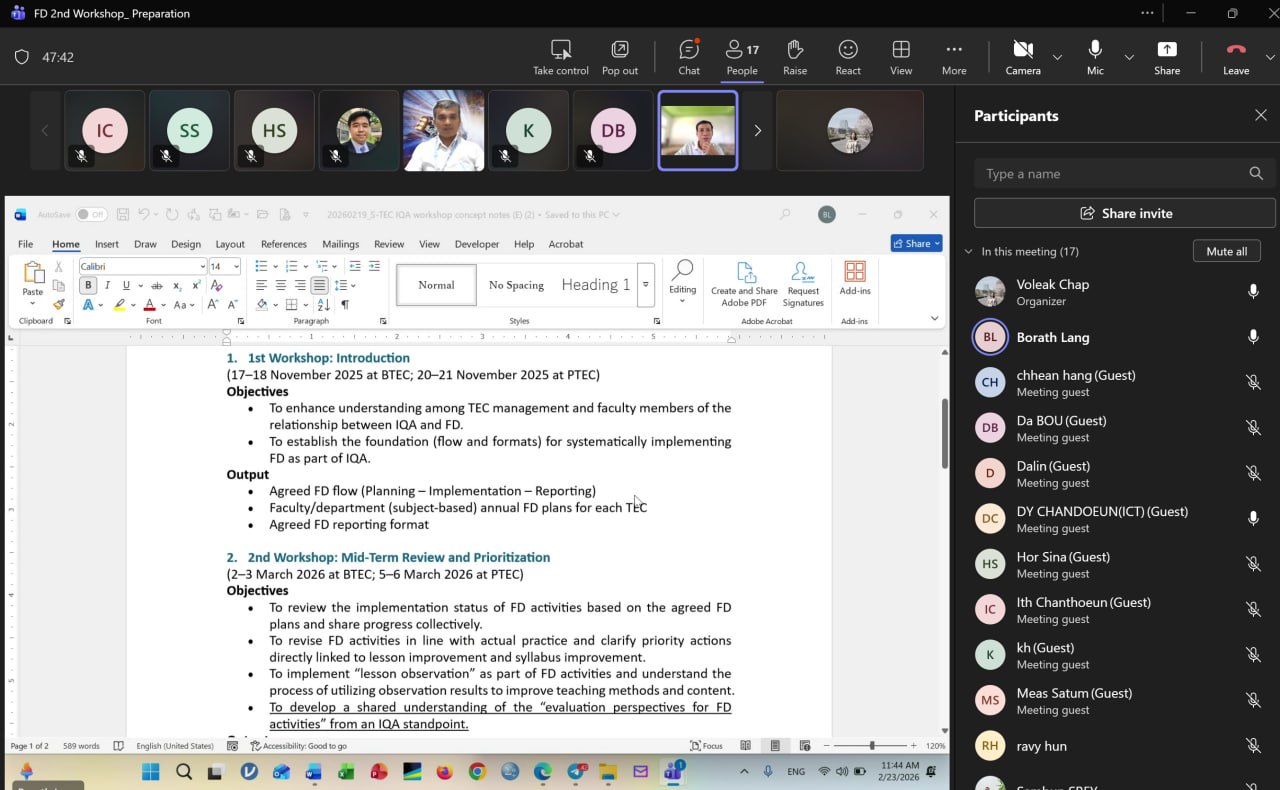Collapse the 'In this meeting (17)' list
The width and height of the screenshot is (1280, 790).
[x=968, y=252]
